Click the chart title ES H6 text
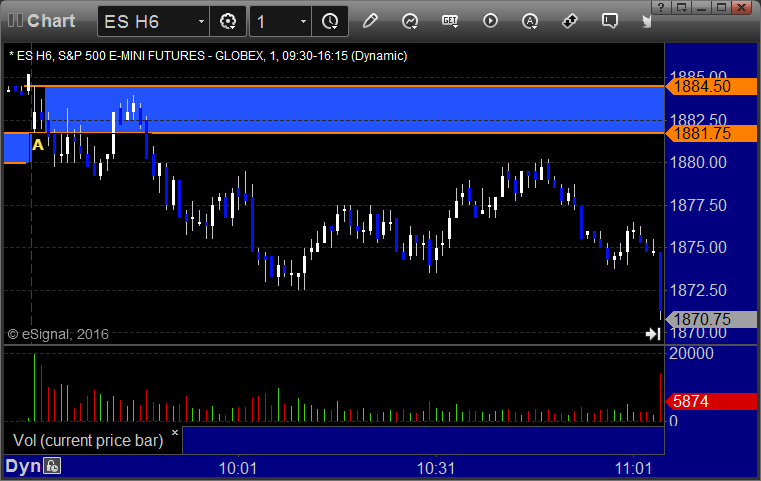This screenshot has width=761, height=481. click(207, 56)
